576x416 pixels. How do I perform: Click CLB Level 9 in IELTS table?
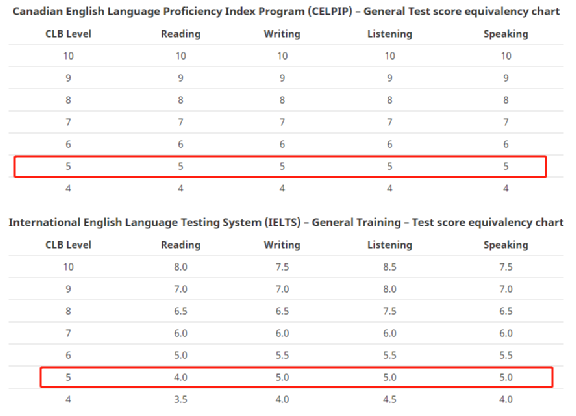point(68,289)
